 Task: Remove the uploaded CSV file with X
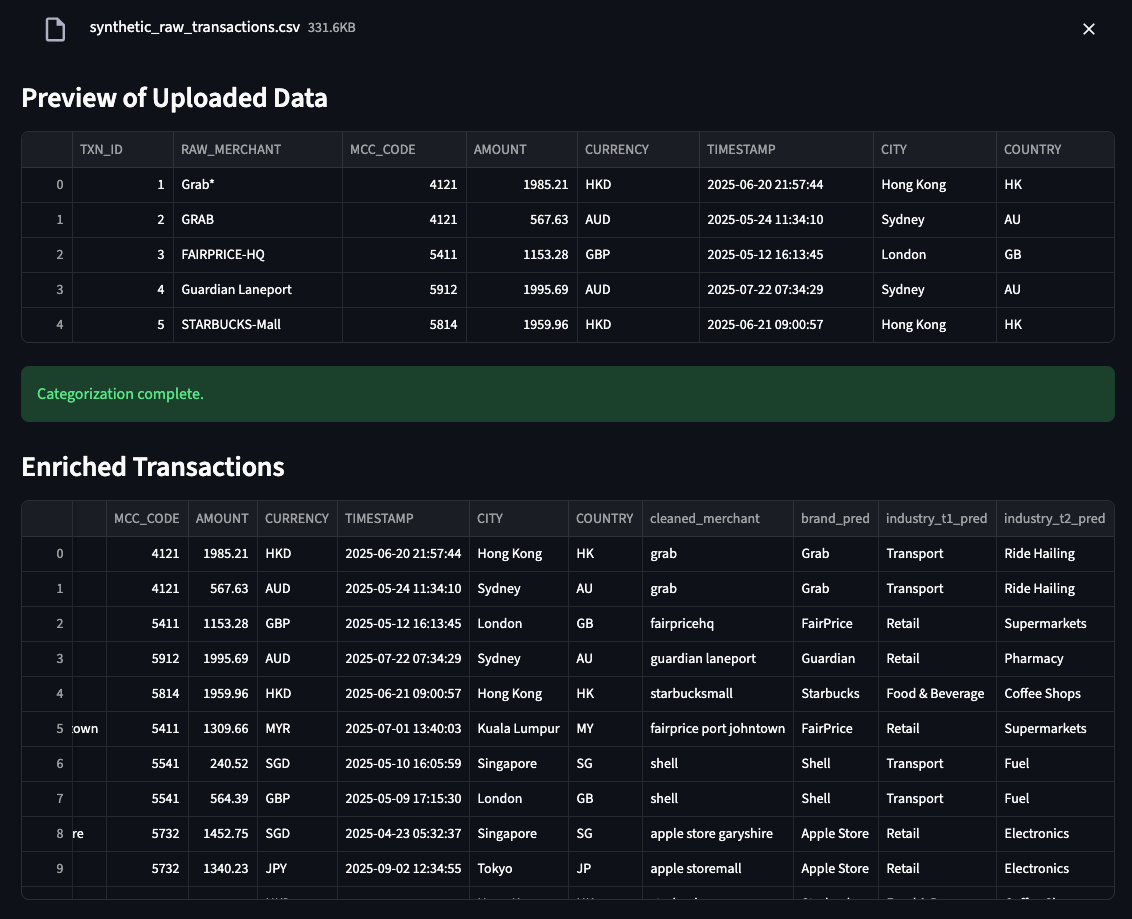[1089, 29]
